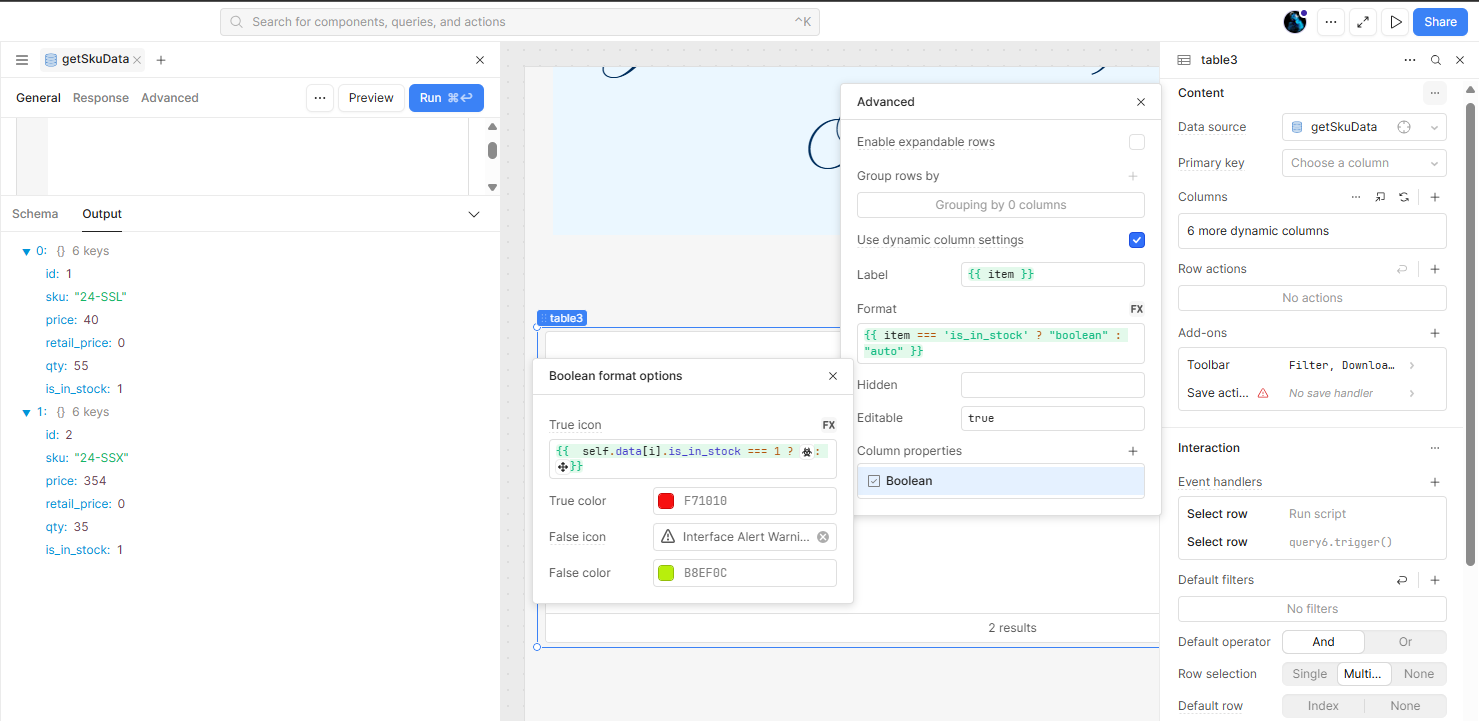Image resolution: width=1479 pixels, height=721 pixels.
Task: Clear the False icon selection
Action: [x=823, y=537]
